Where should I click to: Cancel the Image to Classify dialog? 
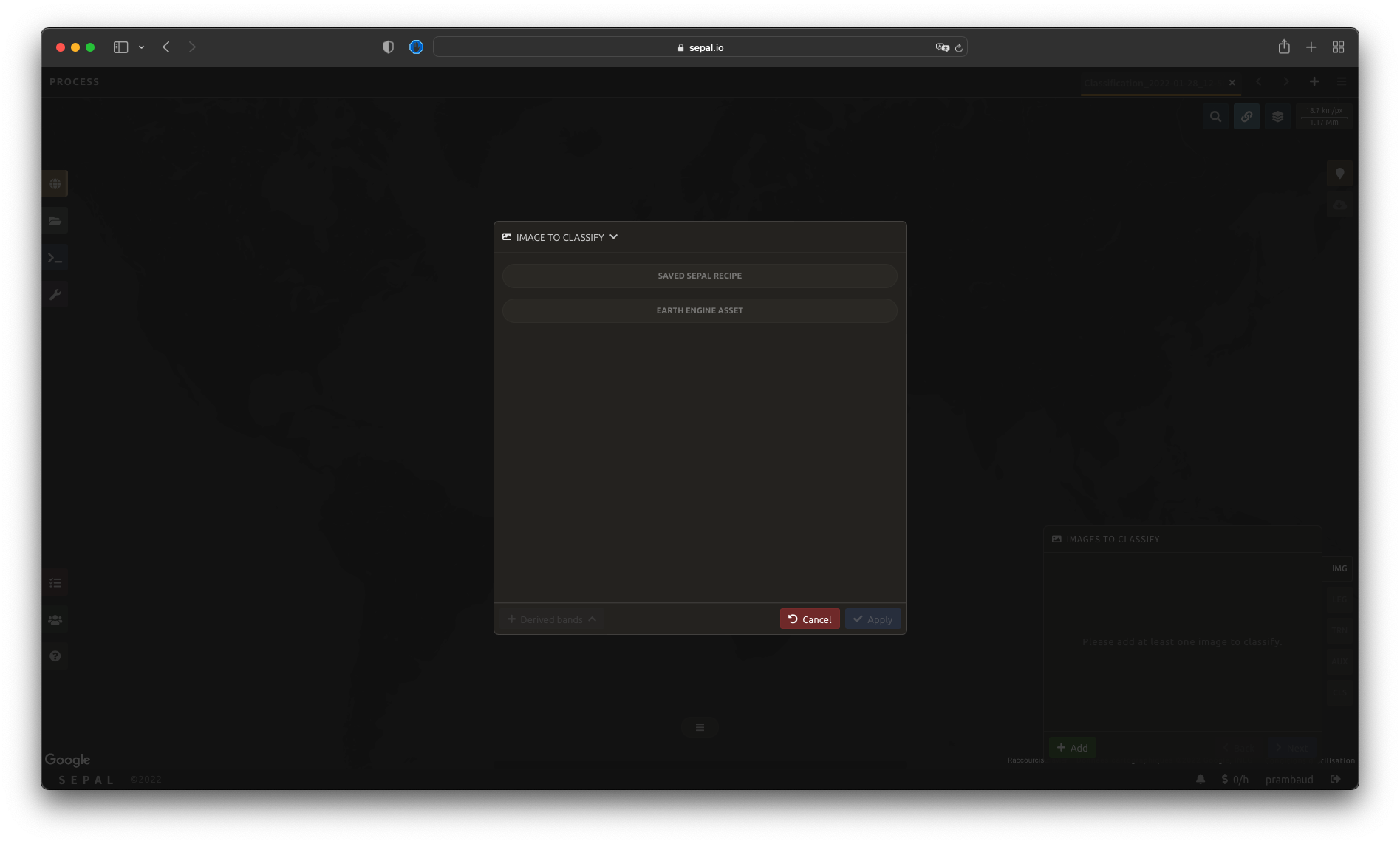point(809,619)
